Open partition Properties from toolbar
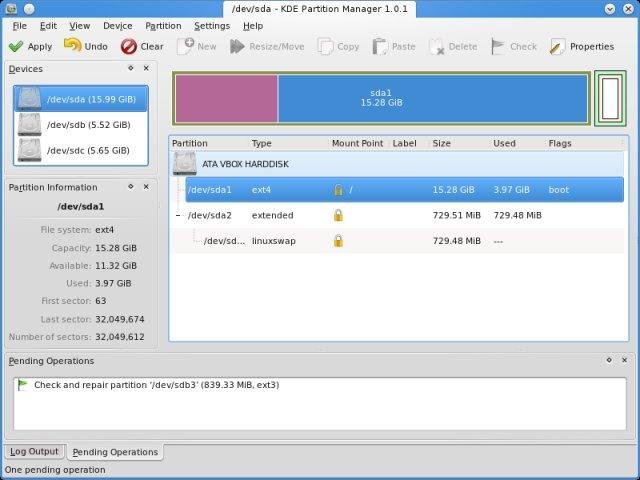 pyautogui.click(x=582, y=47)
